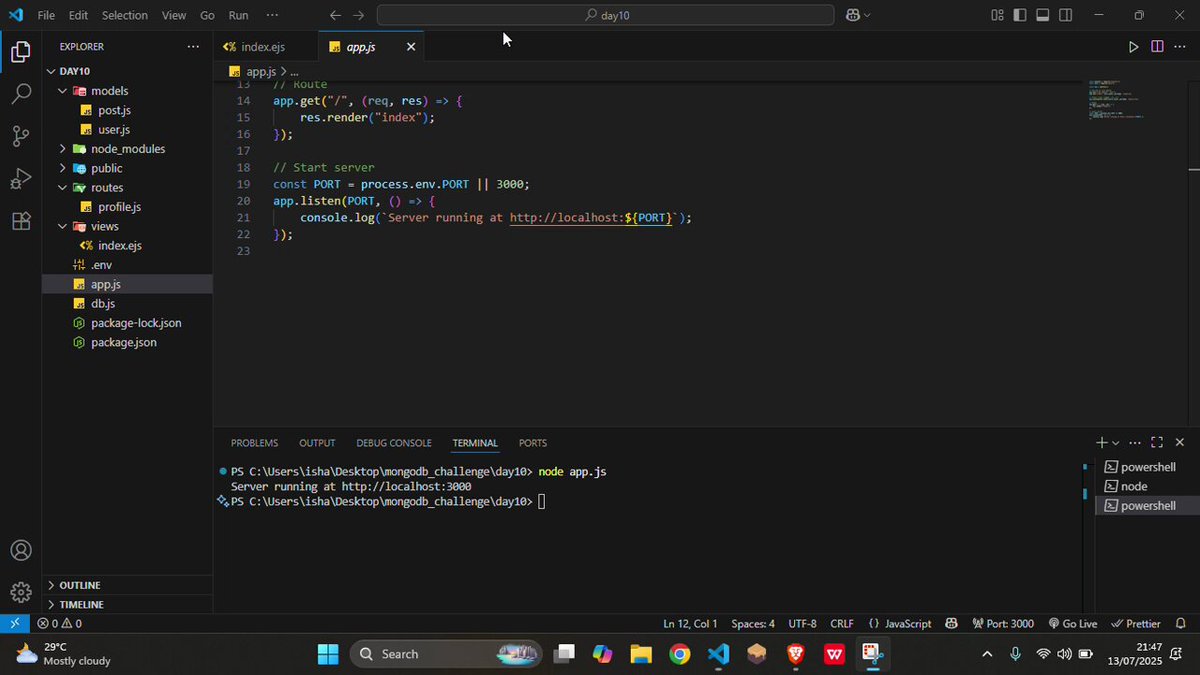
Task: Toggle the bottom Panel visibility
Action: click(1043, 15)
